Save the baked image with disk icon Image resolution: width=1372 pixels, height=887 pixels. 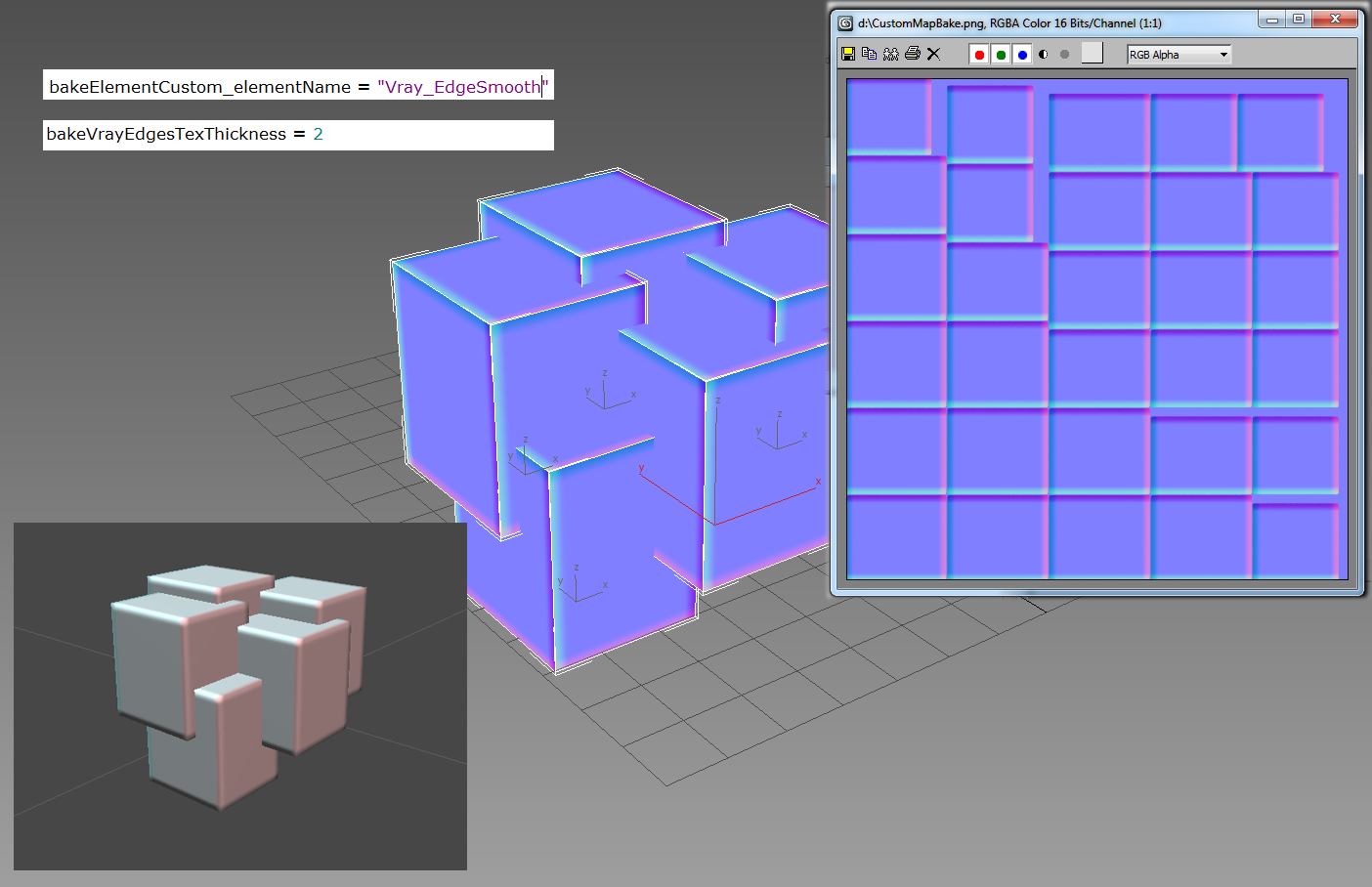tap(848, 54)
